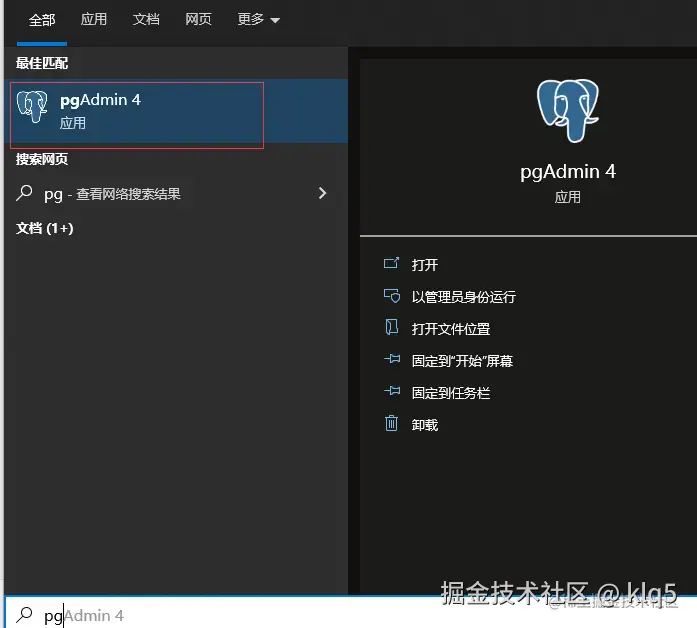Screen dimensions: 697x628
Task: Expand the 更多 dropdown
Action: [x=258, y=20]
